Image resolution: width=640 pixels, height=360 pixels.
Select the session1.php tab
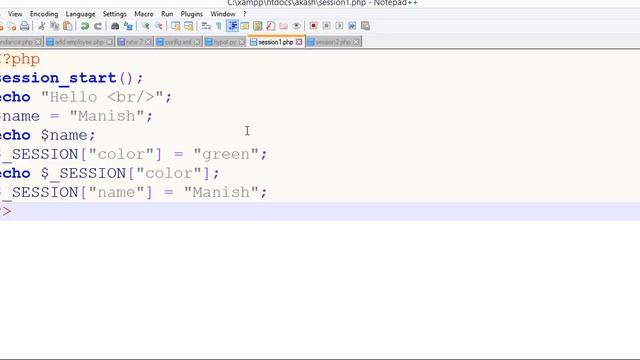pos(276,42)
